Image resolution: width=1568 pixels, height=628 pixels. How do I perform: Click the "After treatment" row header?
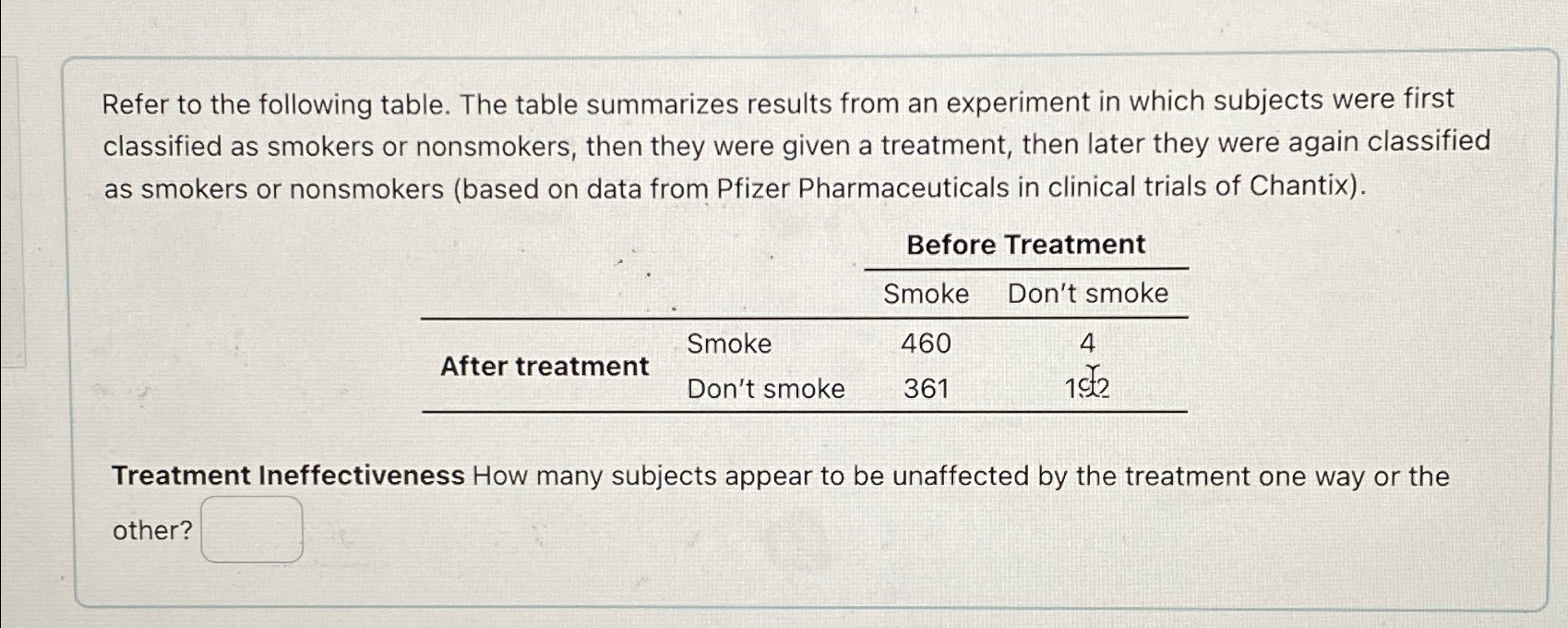(x=545, y=367)
